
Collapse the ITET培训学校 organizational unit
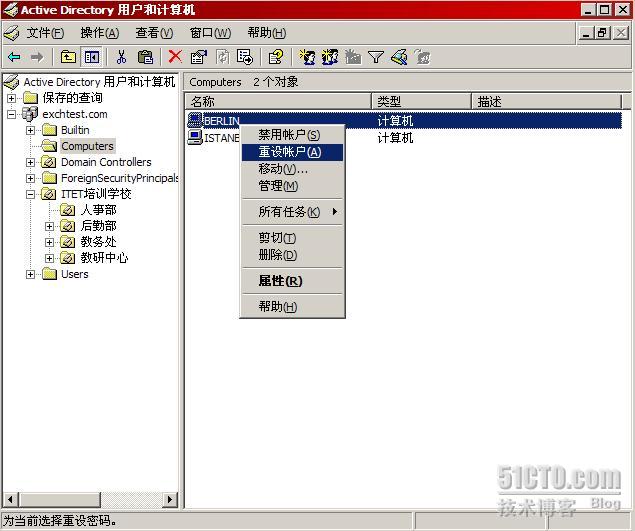30,194
